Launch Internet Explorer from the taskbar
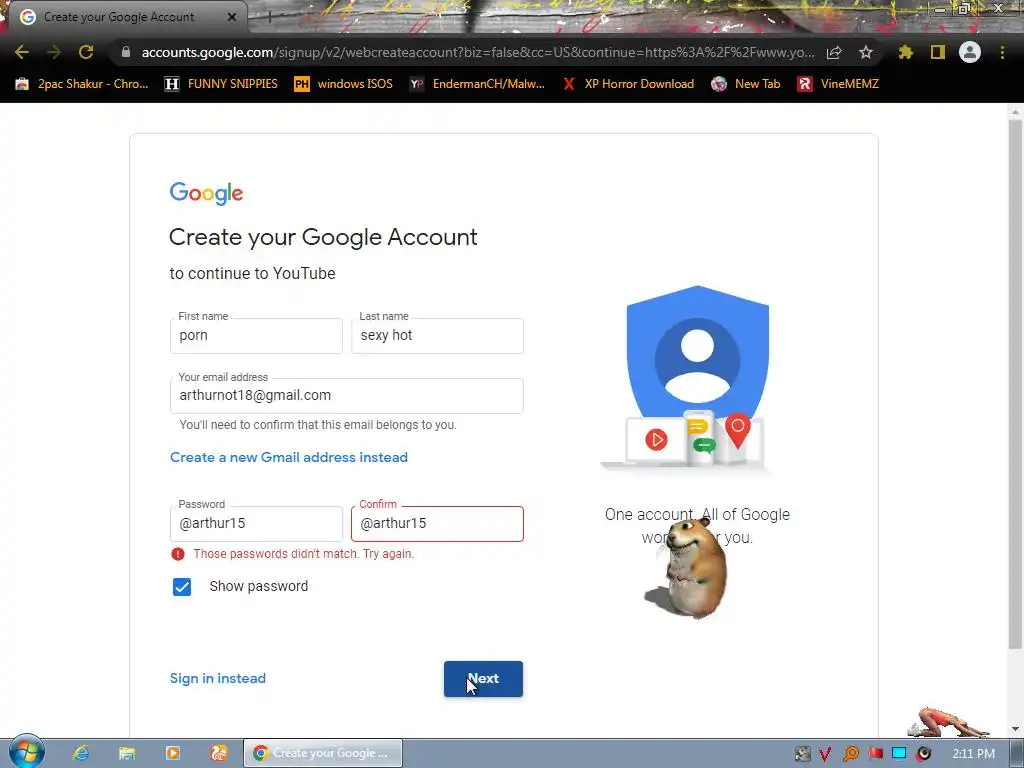 pyautogui.click(x=81, y=753)
